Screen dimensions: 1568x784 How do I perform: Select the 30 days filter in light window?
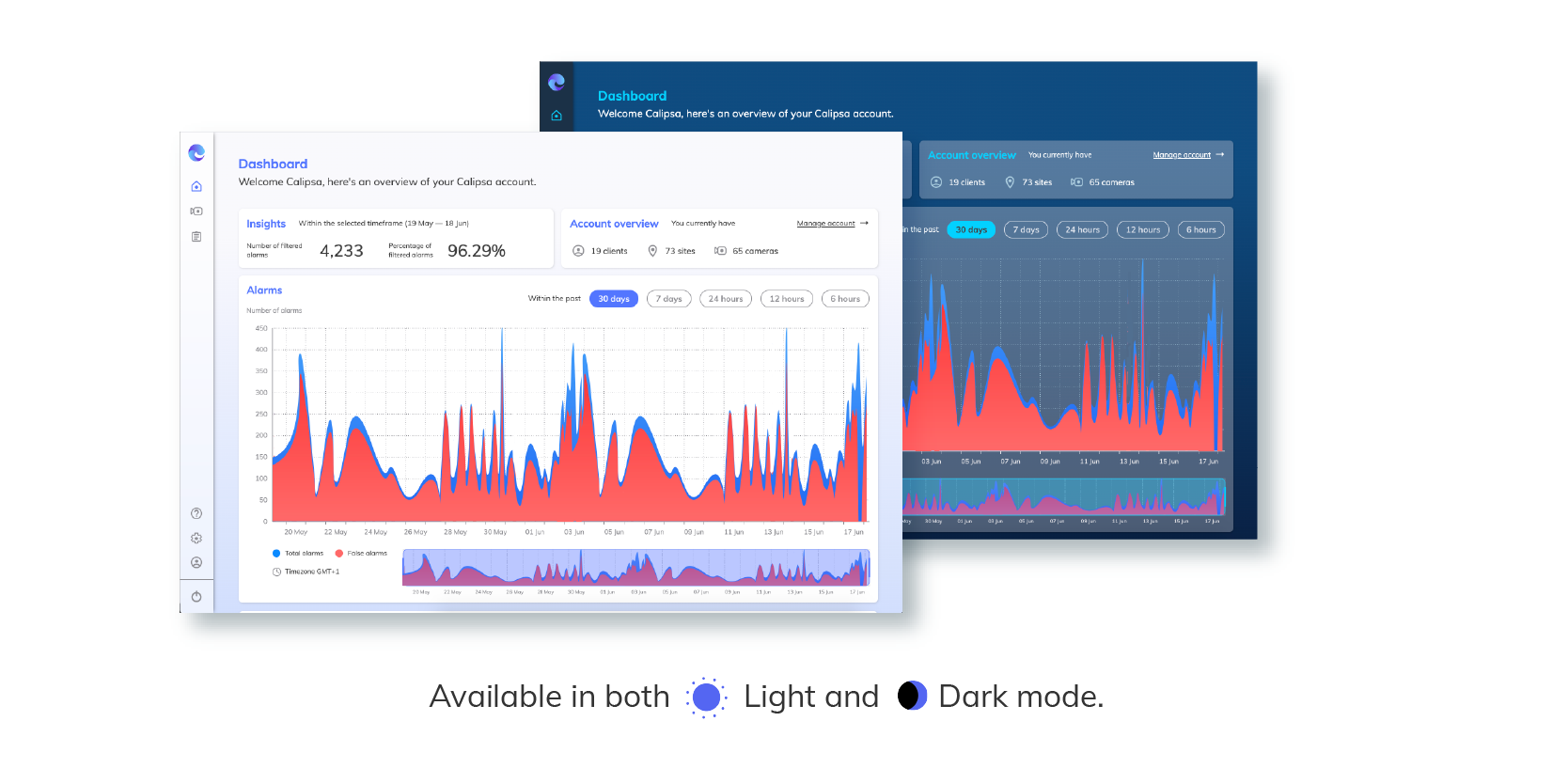tap(614, 299)
